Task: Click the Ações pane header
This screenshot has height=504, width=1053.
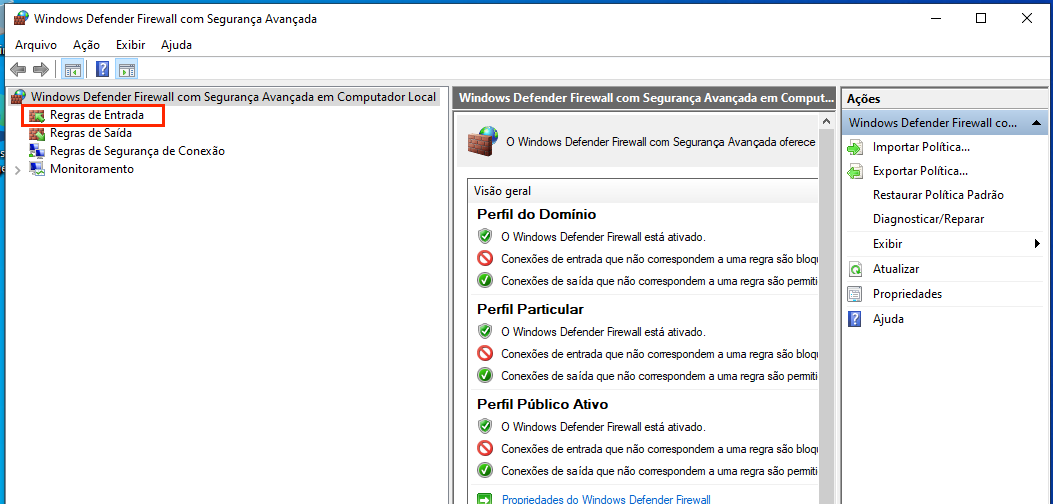Action: pos(946,99)
